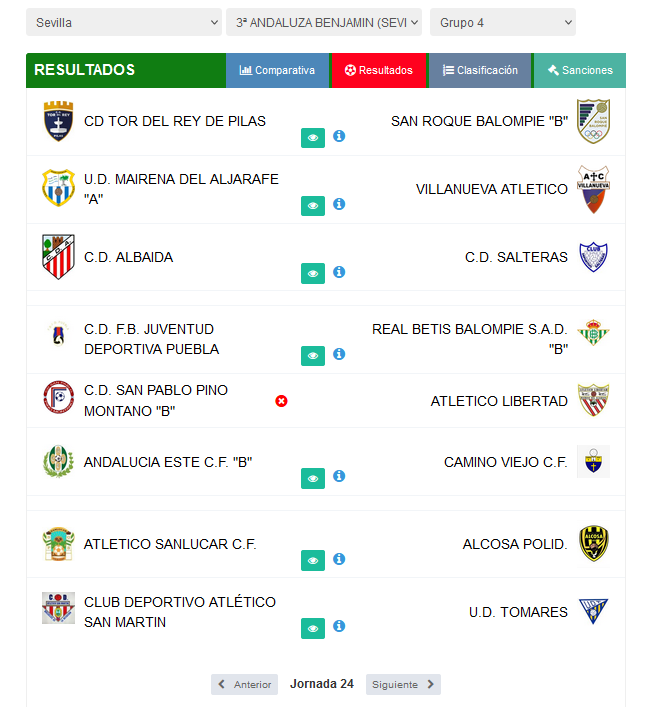652x707 pixels.
Task: Click info icon for C.D. Albaida match
Action: click(x=339, y=272)
